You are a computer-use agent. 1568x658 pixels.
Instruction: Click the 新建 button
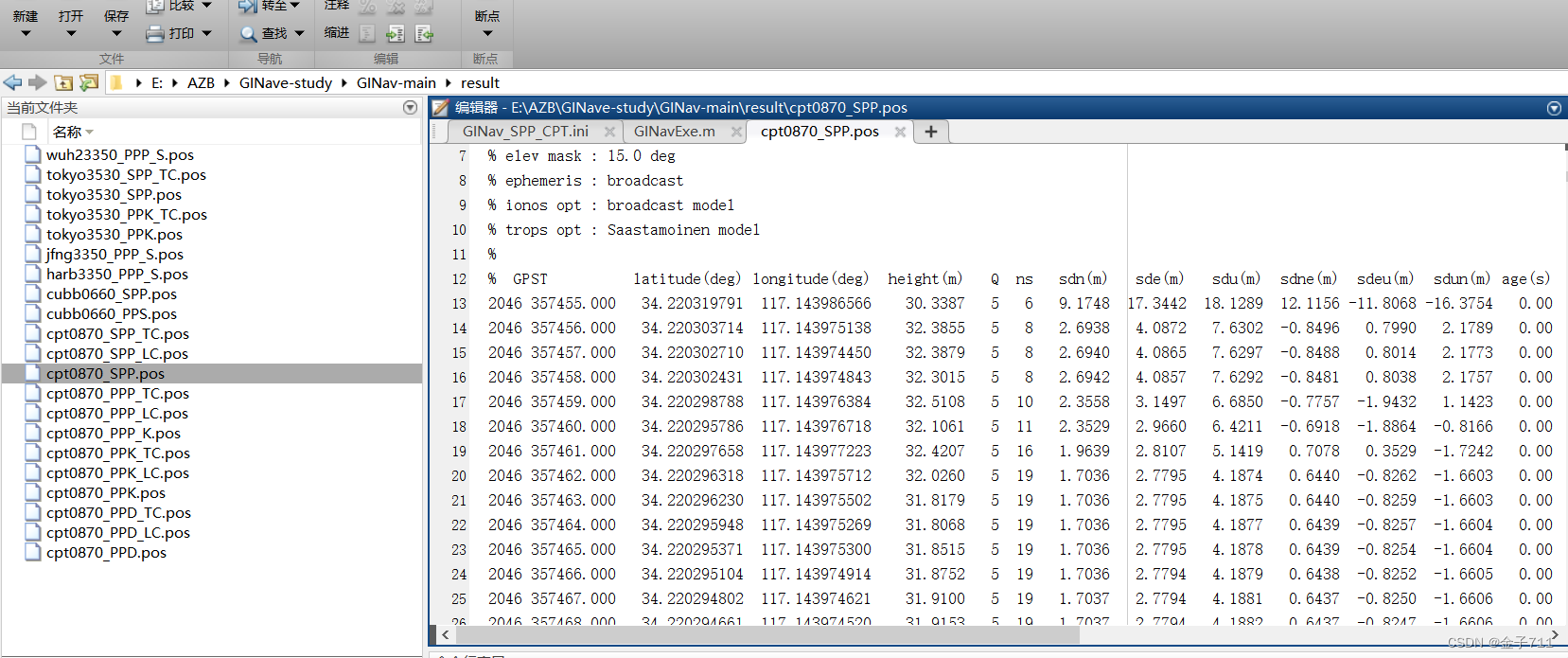click(26, 16)
